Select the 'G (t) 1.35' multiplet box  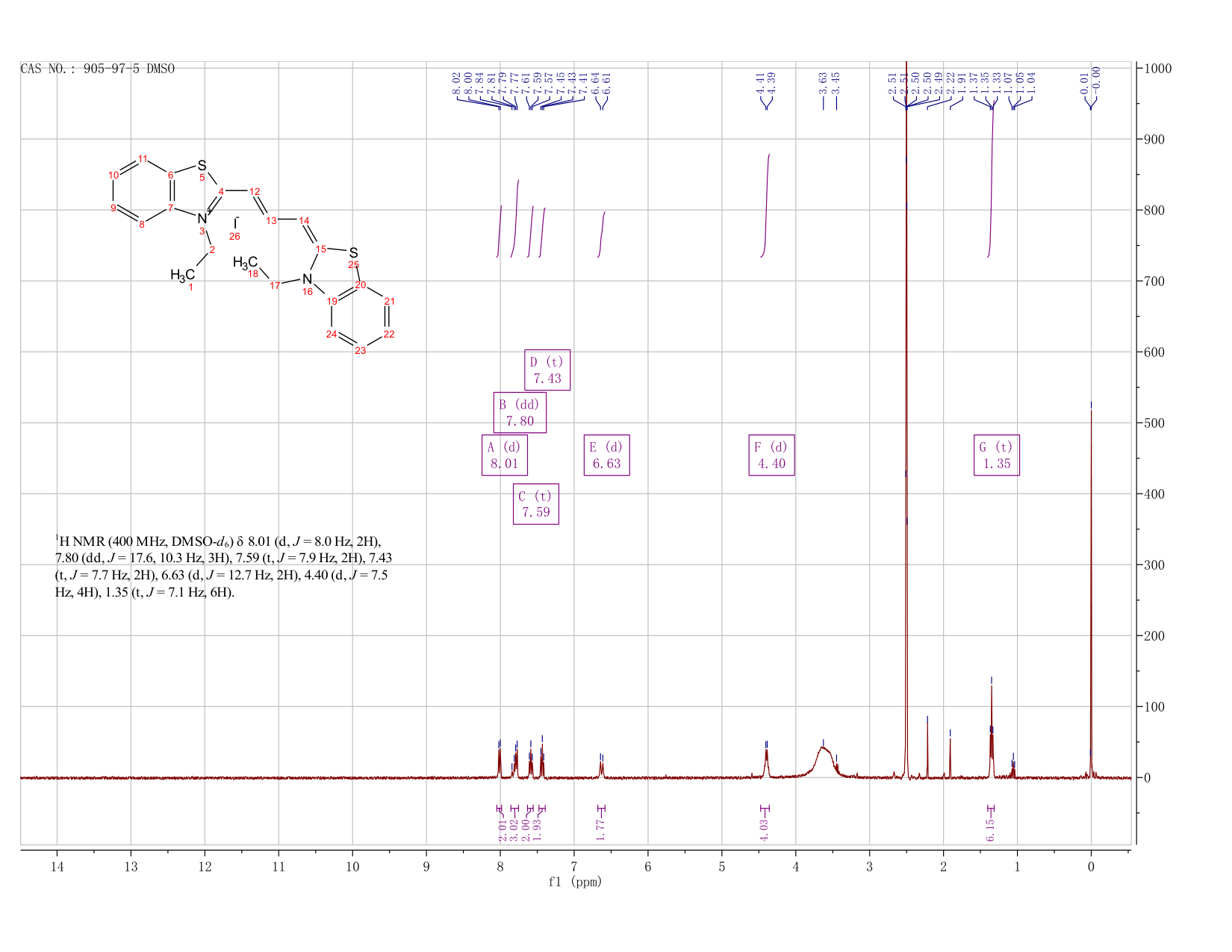[x=997, y=455]
